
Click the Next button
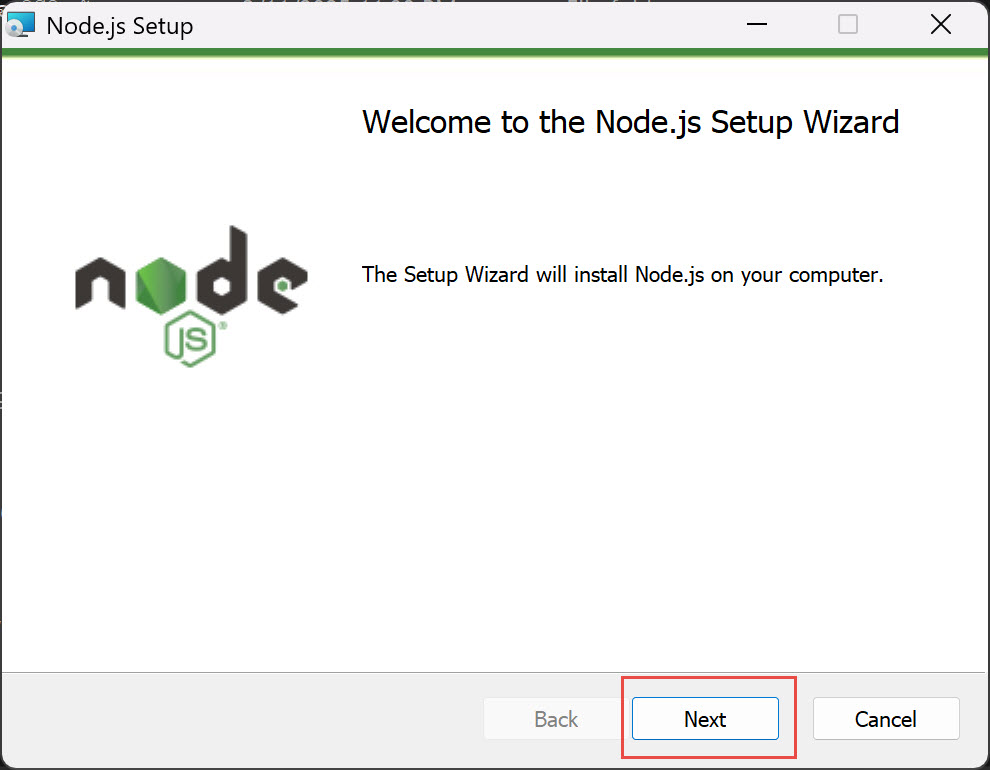coord(705,718)
